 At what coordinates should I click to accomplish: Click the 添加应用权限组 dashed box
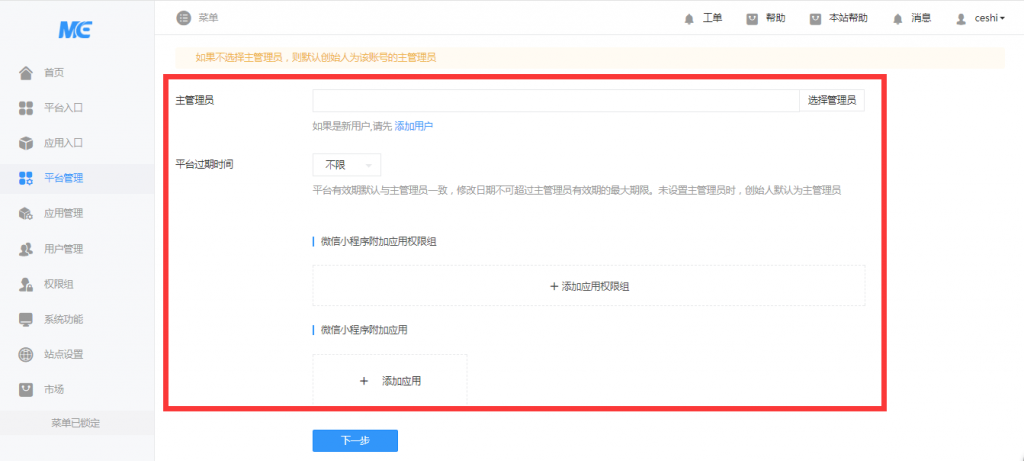click(x=588, y=286)
